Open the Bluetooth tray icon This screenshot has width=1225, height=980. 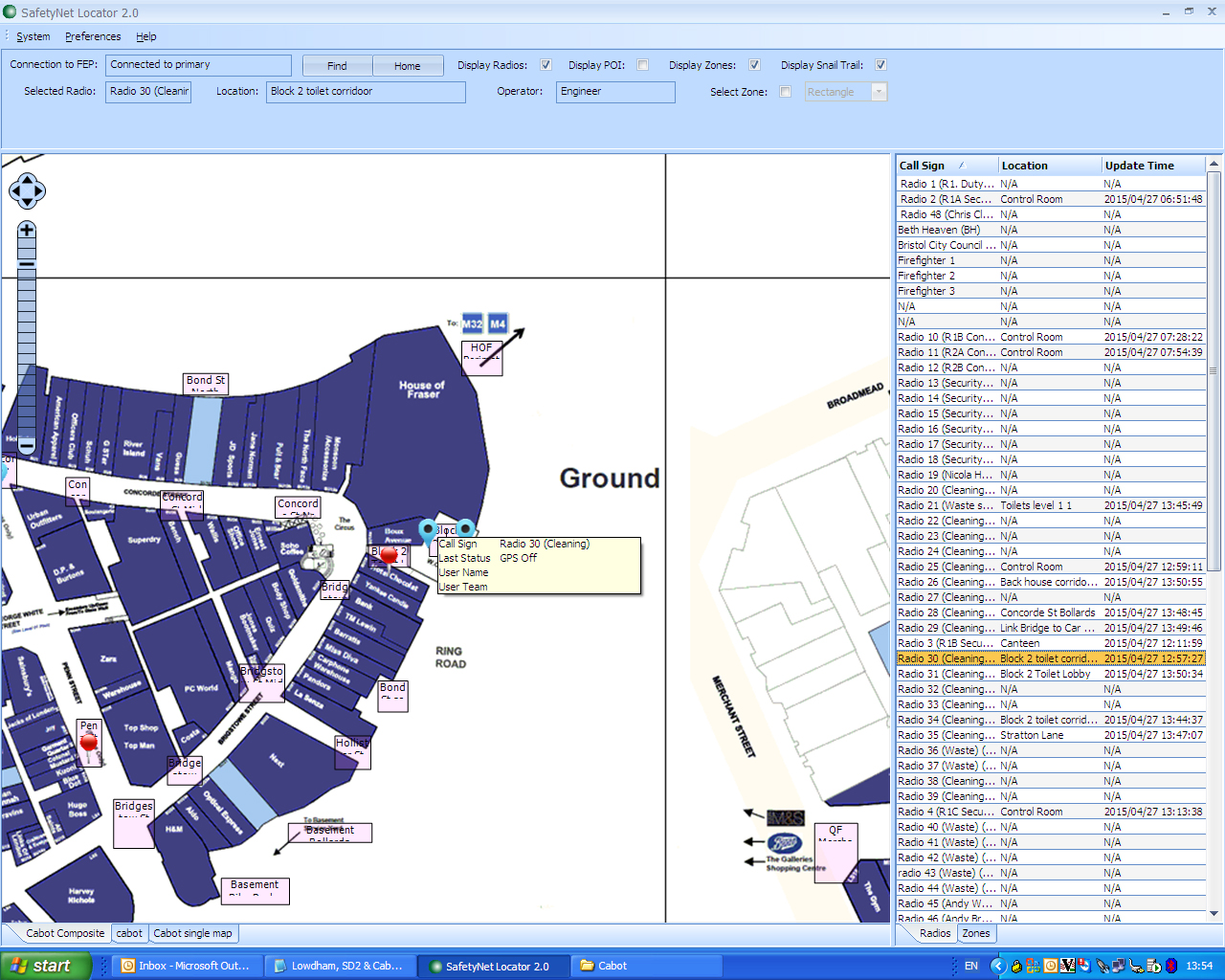(1171, 966)
